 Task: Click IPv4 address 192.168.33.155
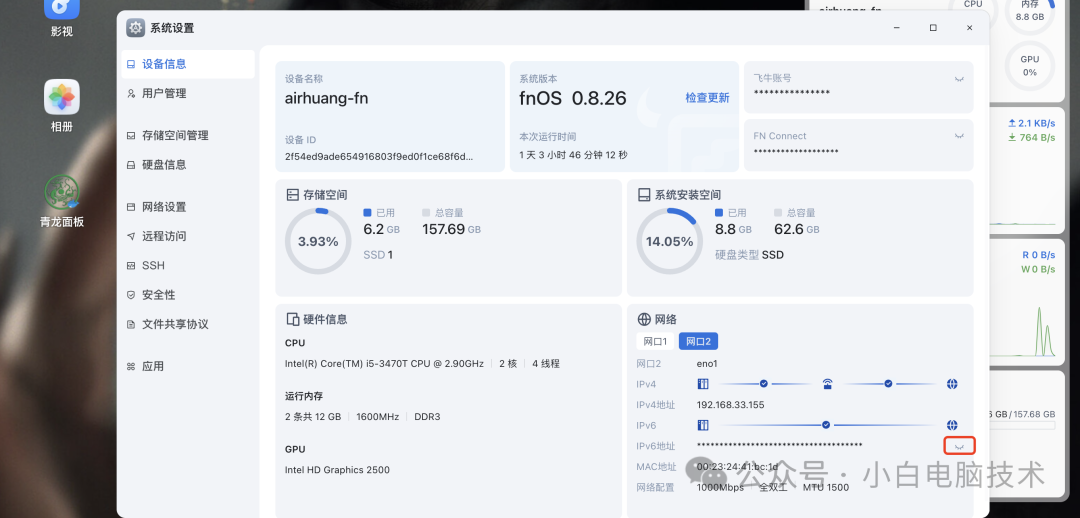point(730,405)
